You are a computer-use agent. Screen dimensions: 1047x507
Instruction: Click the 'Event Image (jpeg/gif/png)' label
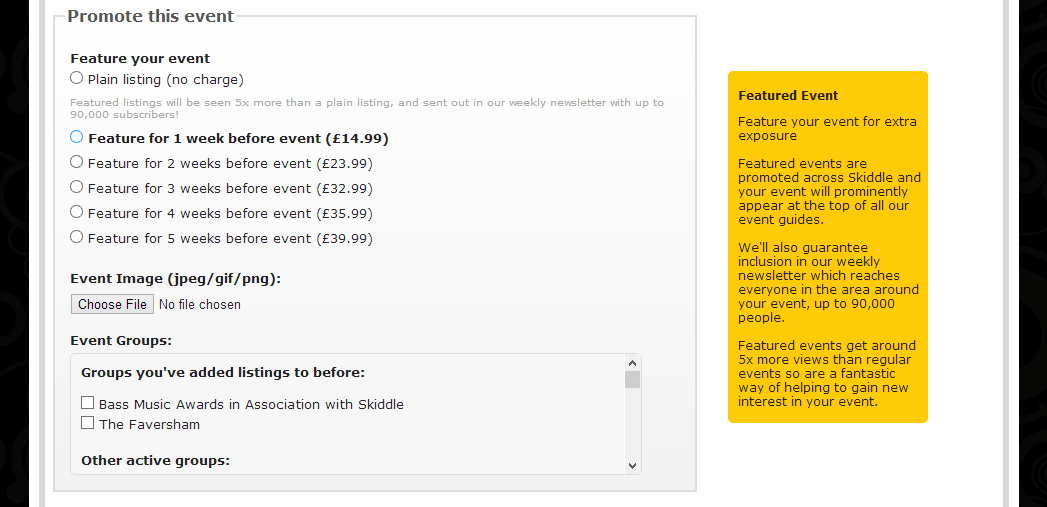pos(175,278)
